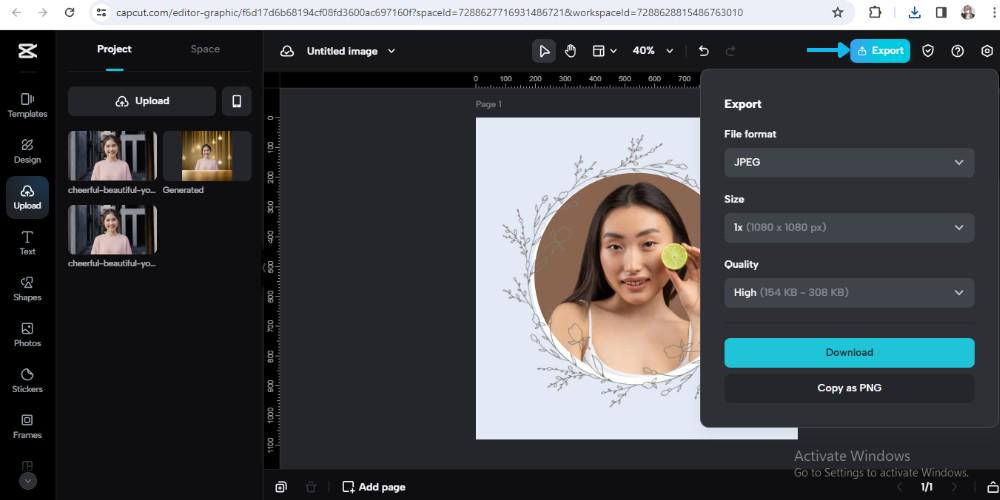This screenshot has height=500, width=1000.
Task: Open the help question mark icon
Action: pos(957,51)
